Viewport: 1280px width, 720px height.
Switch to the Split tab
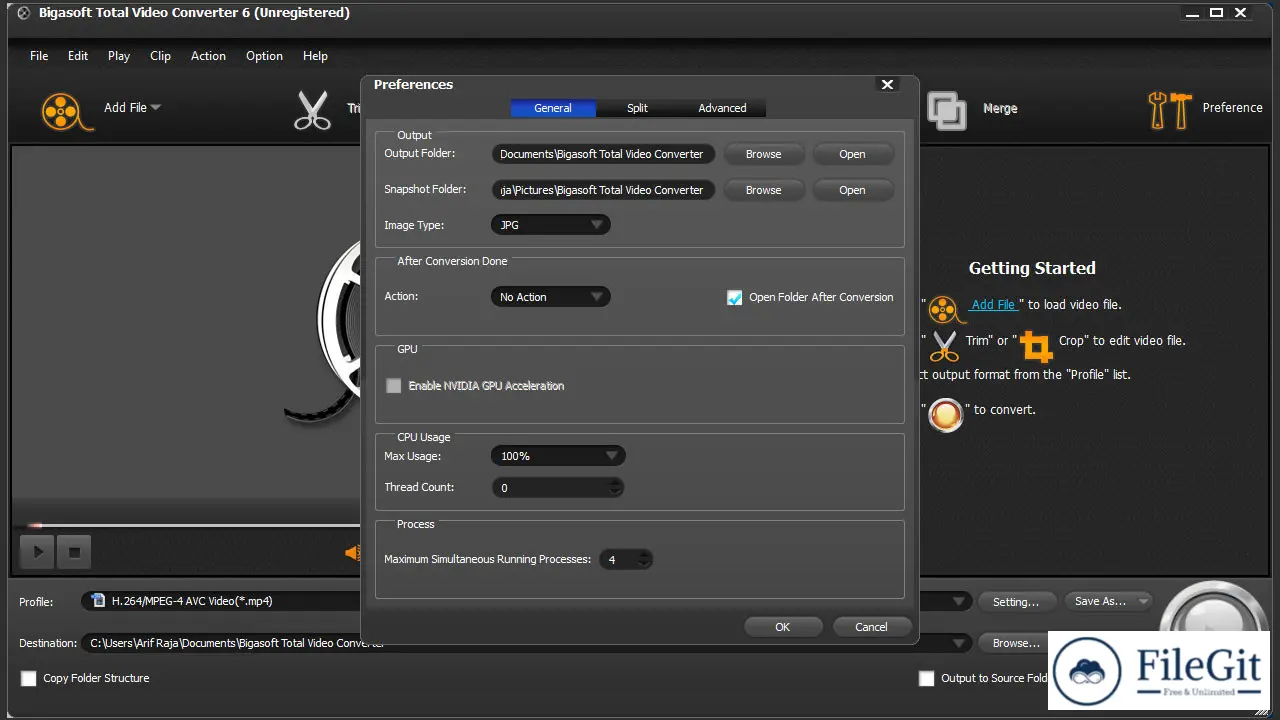click(637, 108)
